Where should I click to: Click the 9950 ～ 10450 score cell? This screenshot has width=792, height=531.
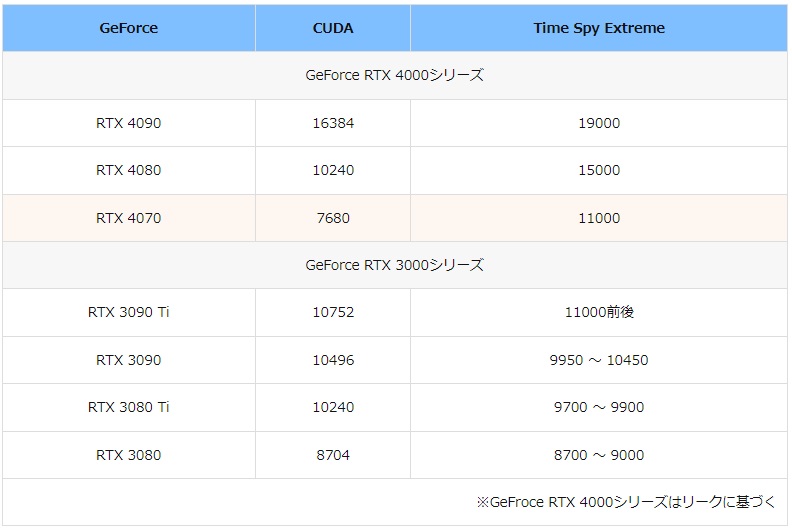tap(598, 360)
